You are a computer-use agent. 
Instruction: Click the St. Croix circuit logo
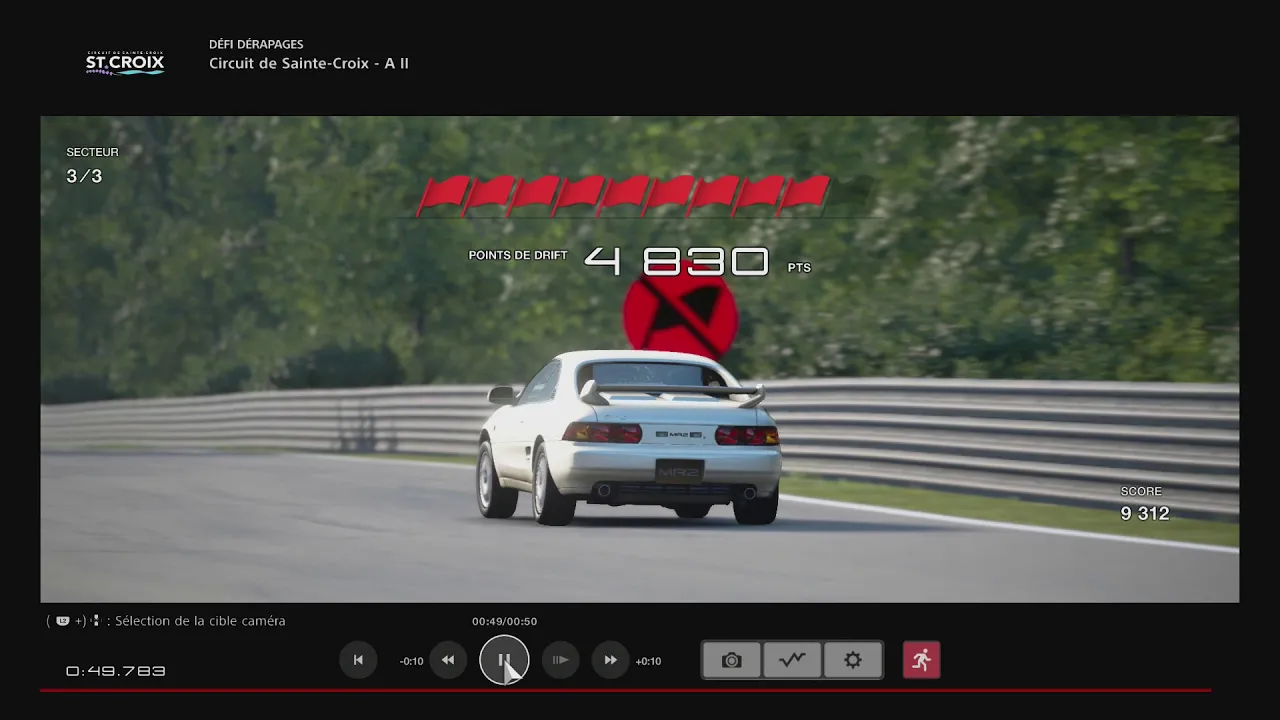pos(125,63)
